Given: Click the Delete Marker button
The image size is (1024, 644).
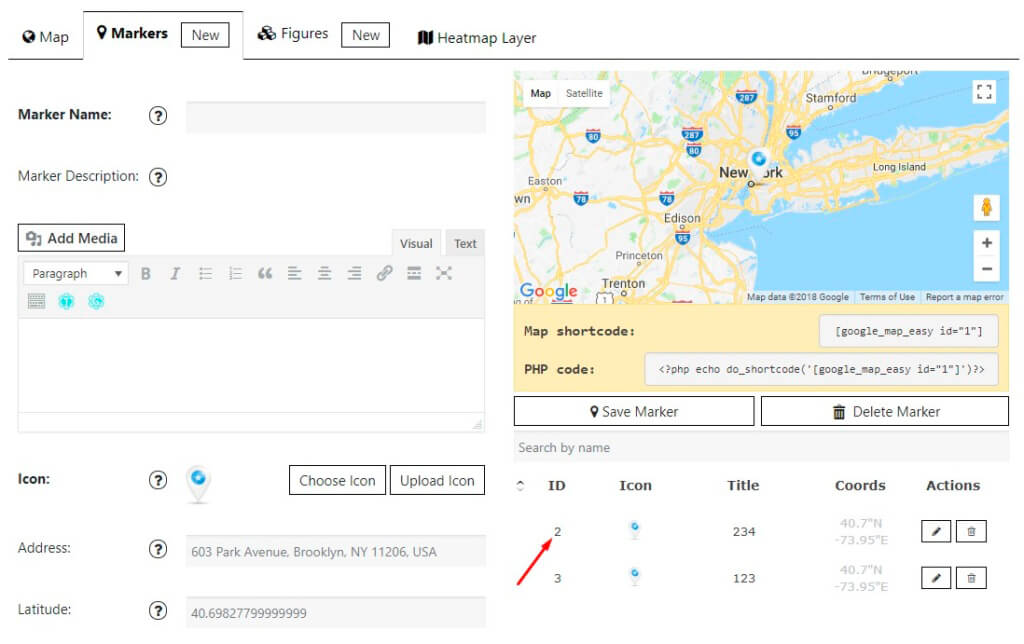Looking at the screenshot, I should [885, 411].
